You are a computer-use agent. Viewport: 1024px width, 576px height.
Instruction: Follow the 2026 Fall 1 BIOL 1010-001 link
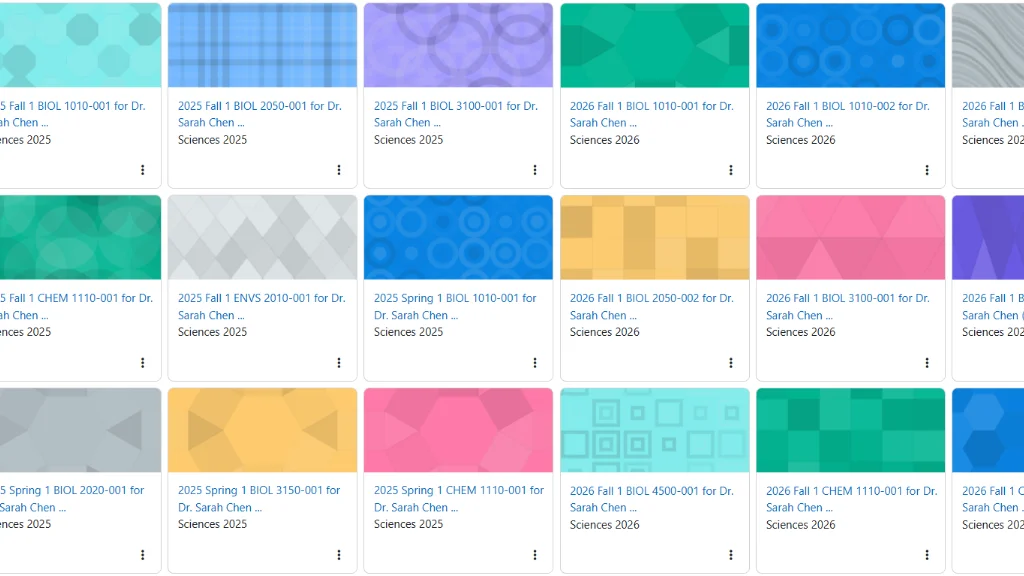[x=652, y=114]
